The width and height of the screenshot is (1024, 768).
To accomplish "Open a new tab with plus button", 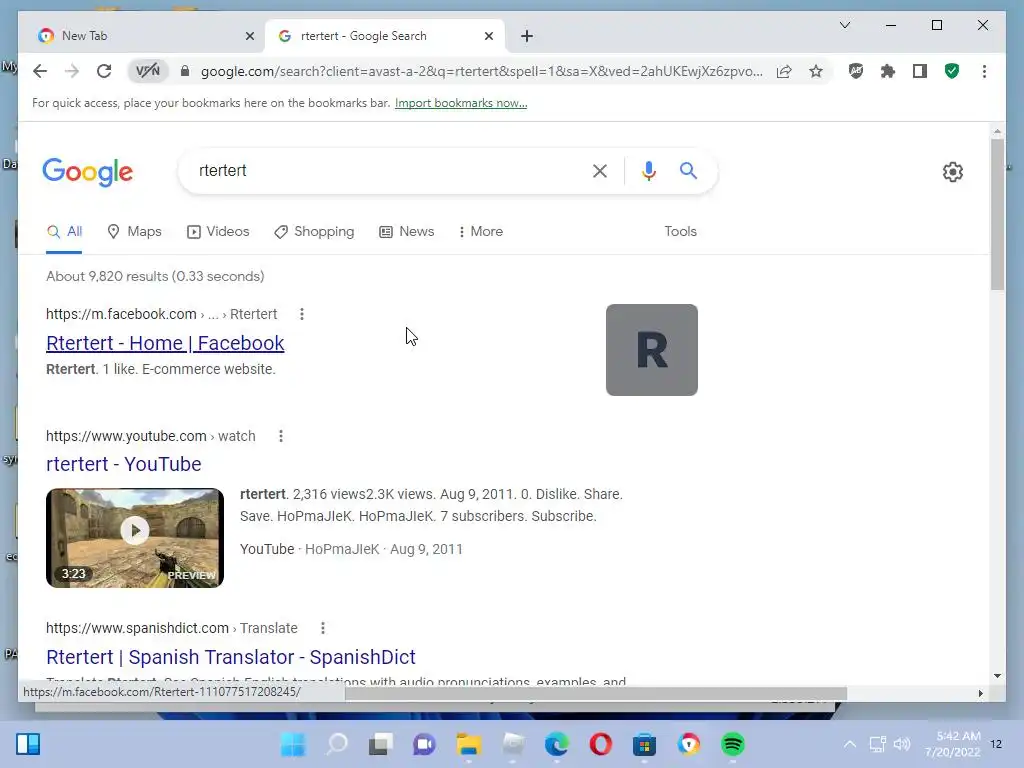I will [527, 36].
